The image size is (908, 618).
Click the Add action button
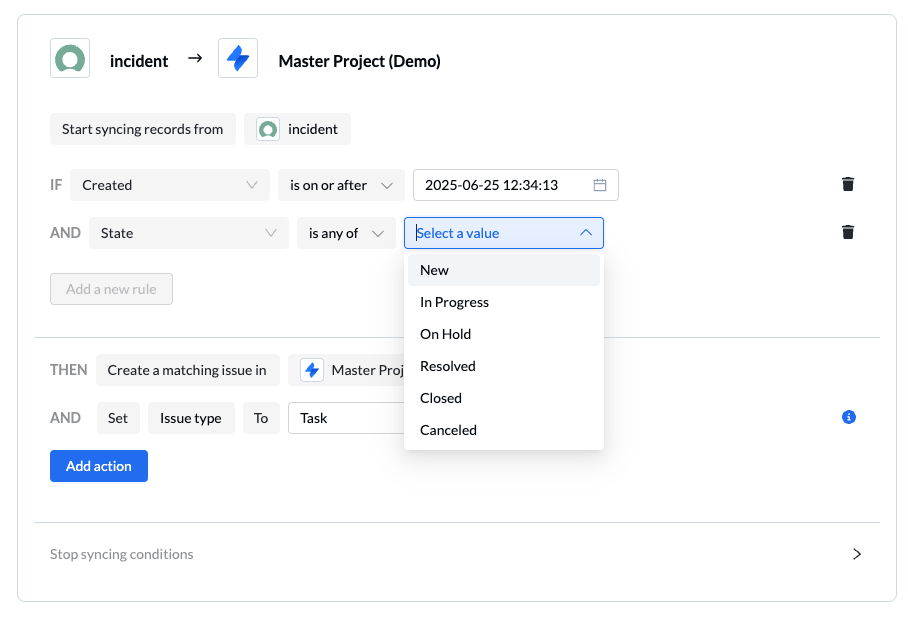coord(98,465)
